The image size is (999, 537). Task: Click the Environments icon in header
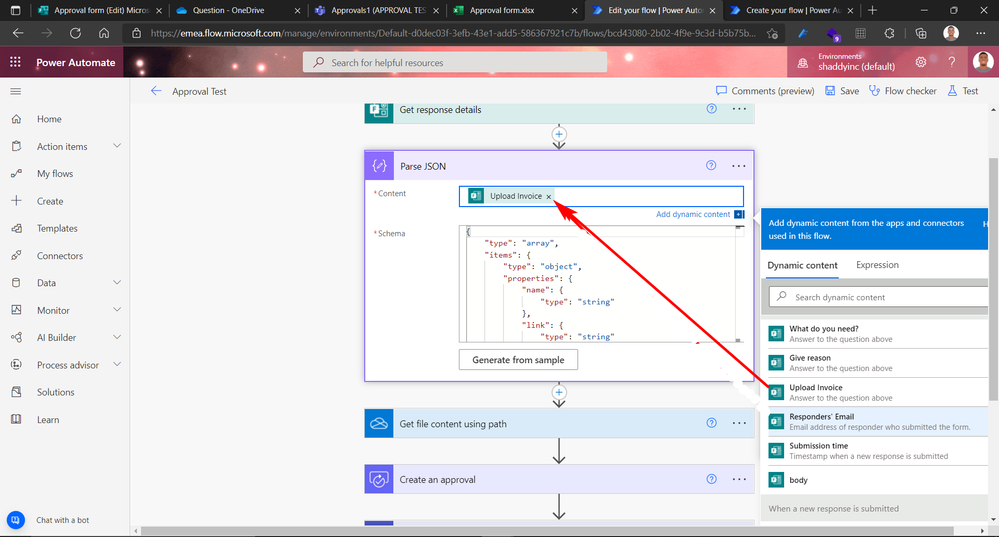803,62
